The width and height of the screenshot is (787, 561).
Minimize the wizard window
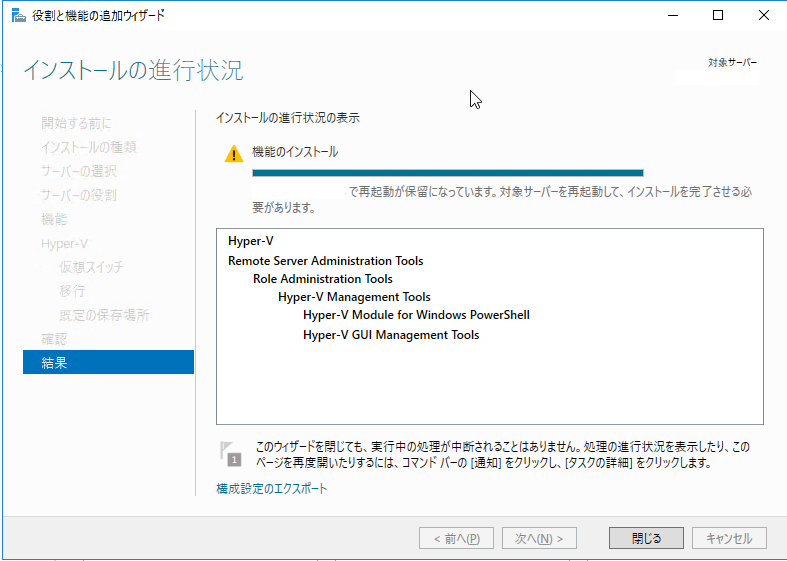click(x=673, y=16)
